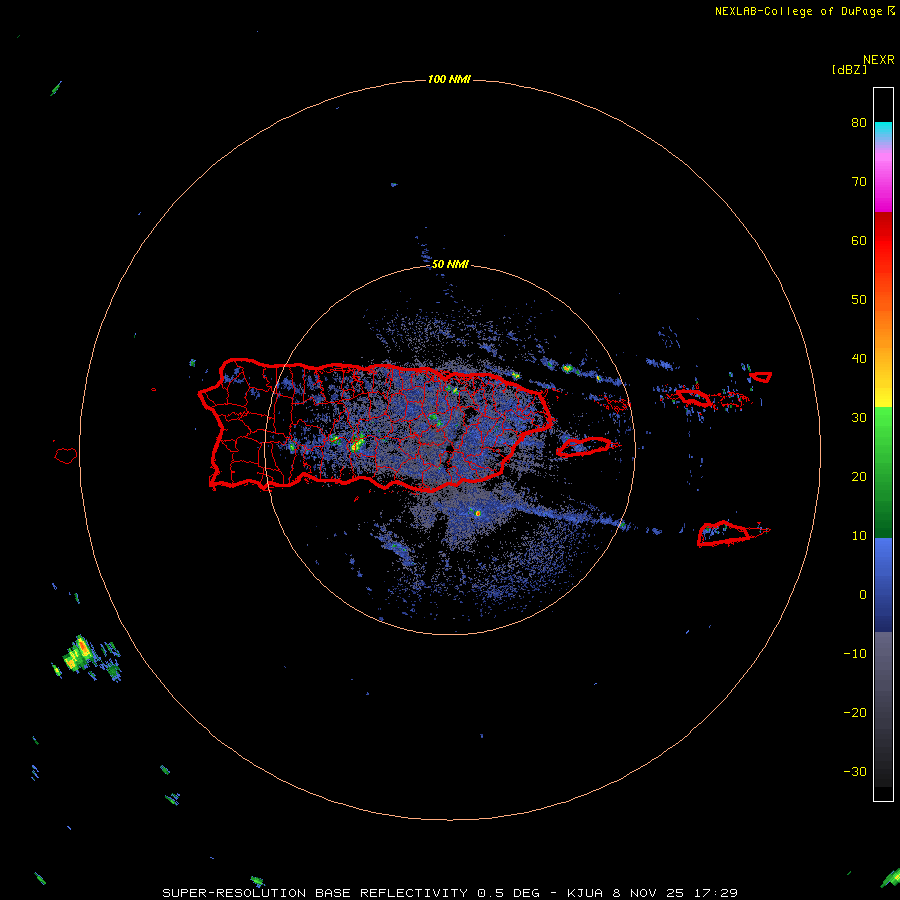The height and width of the screenshot is (900, 900).
Task: Click the yellow band of the reflectivity color bar
Action: point(883,396)
